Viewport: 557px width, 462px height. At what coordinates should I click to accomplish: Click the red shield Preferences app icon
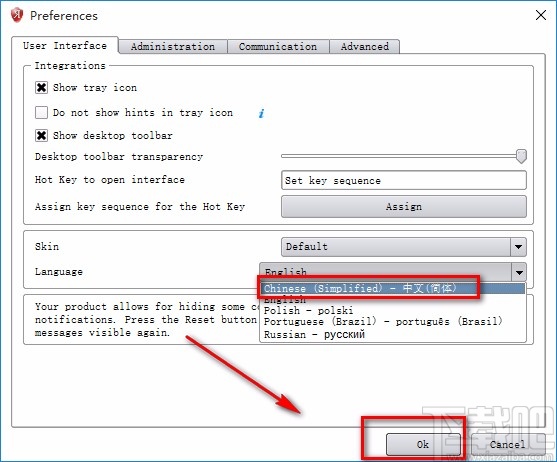coord(17,15)
